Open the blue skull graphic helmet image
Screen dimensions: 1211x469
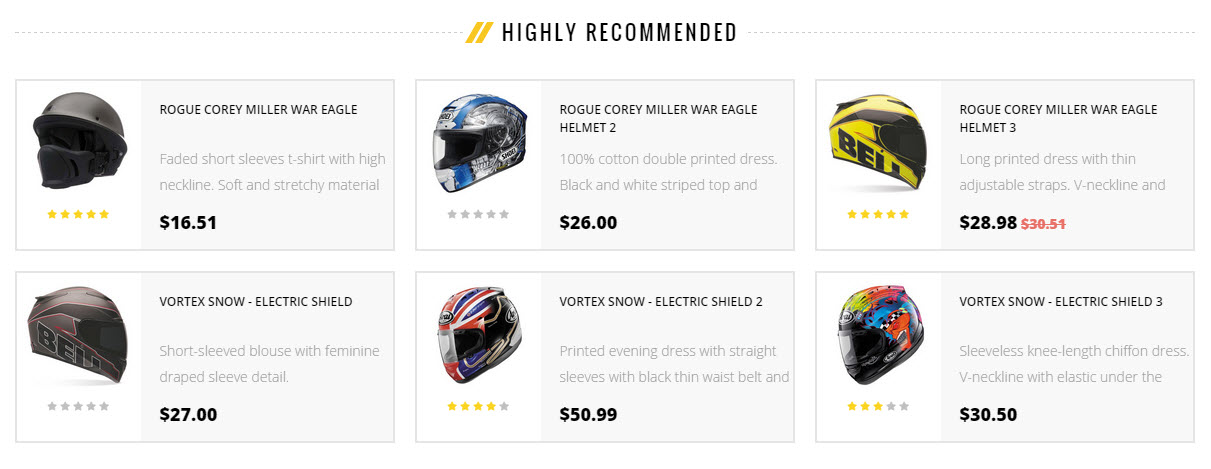pyautogui.click(x=478, y=143)
